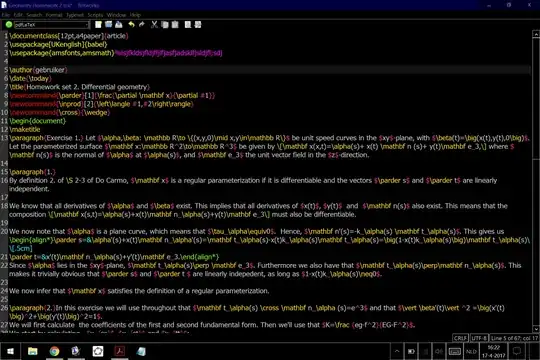
Task: Save the document using toolbar icon
Action: pyautogui.click(x=119, y=24)
